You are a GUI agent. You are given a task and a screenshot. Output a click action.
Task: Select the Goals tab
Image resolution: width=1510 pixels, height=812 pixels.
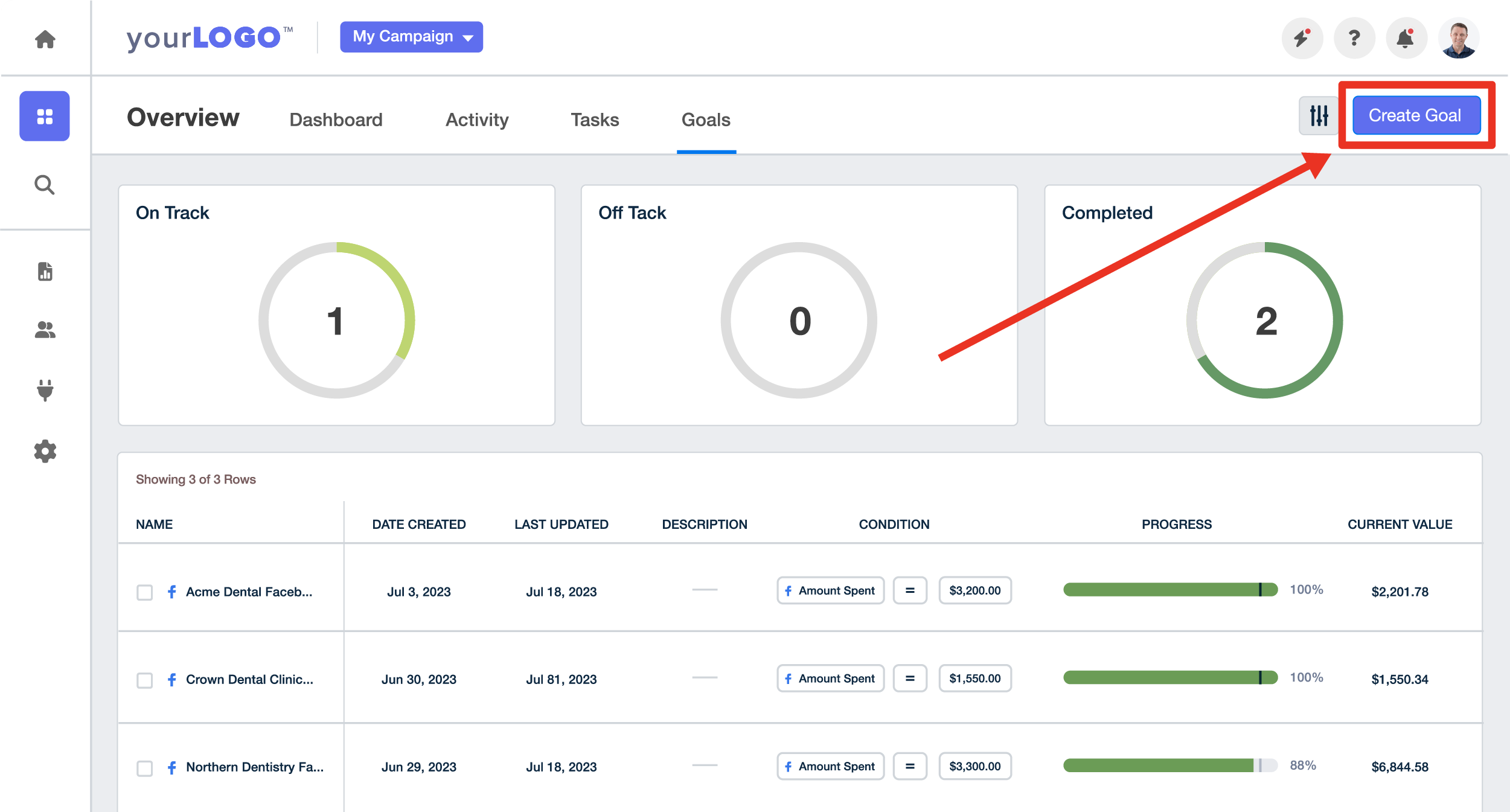(x=706, y=119)
